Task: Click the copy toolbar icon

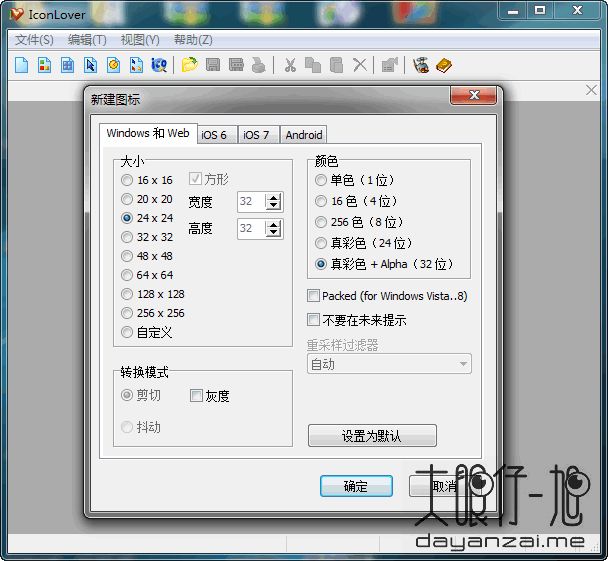Action: click(x=313, y=65)
